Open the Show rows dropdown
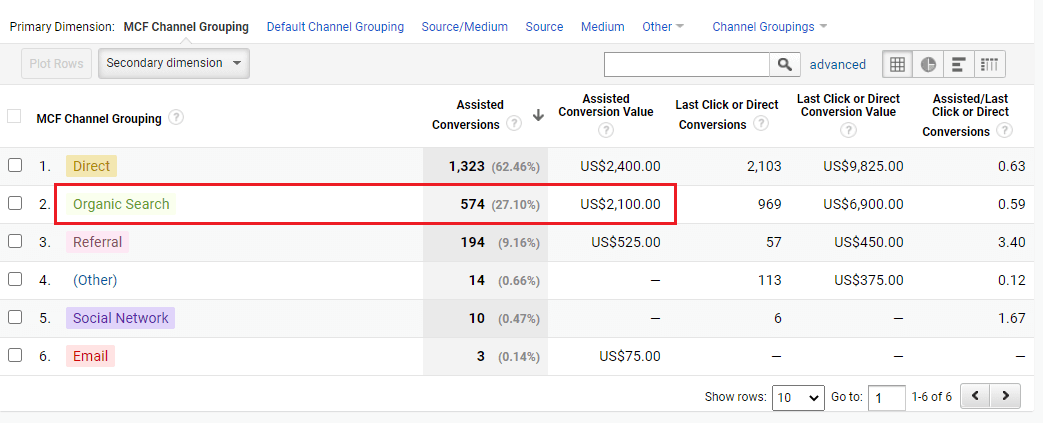The image size is (1043, 423). (797, 397)
